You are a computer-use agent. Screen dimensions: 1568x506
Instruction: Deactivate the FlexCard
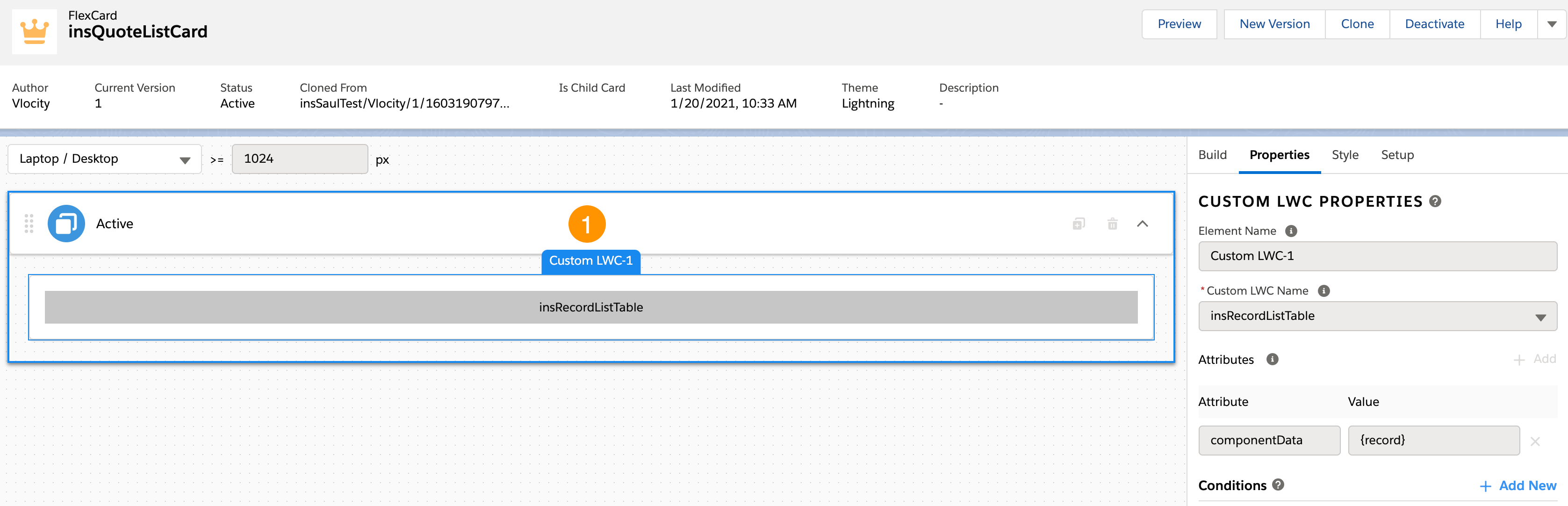[x=1435, y=24]
